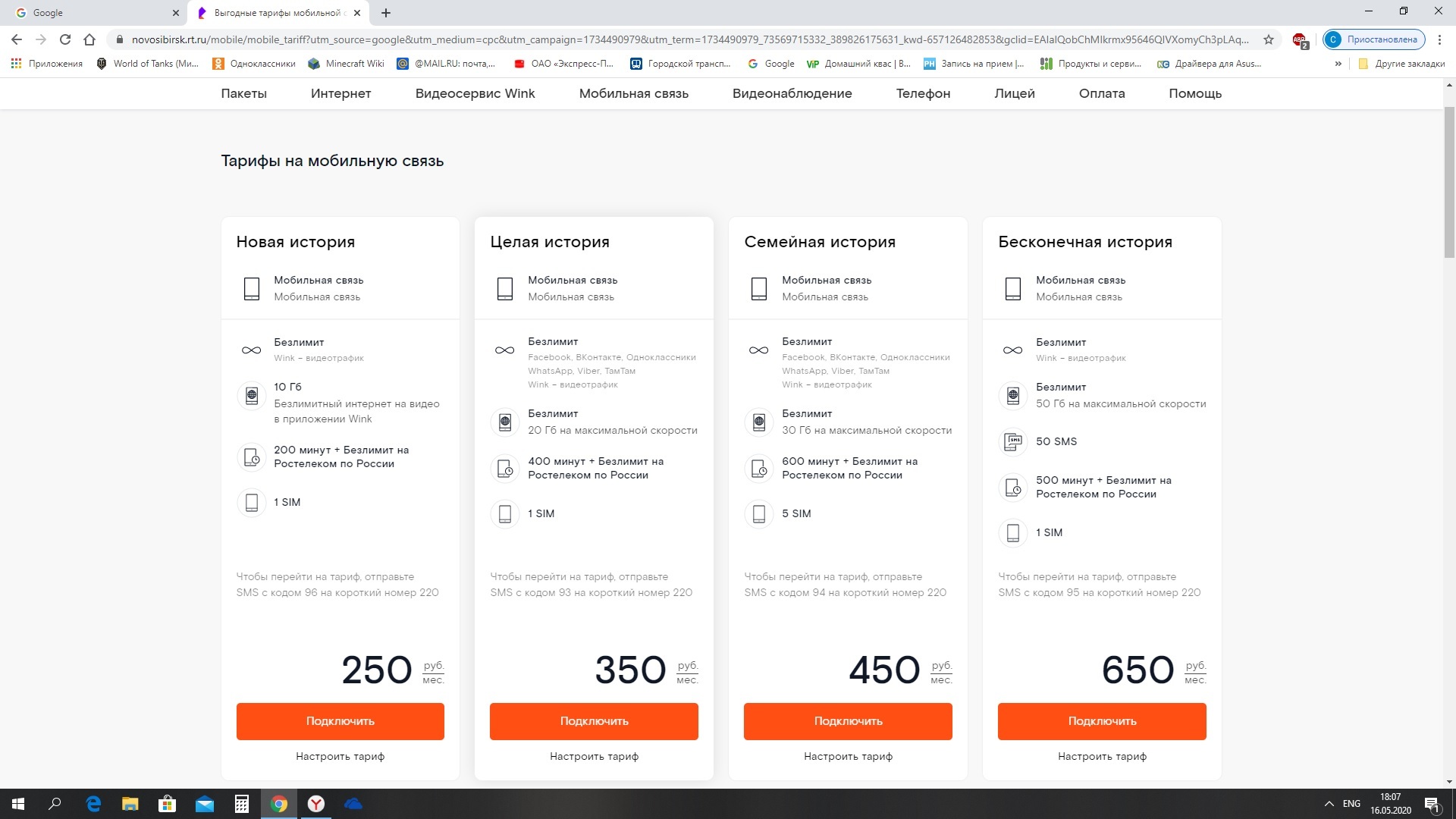Click the address bar URL field
Image resolution: width=1456 pixels, height=819 pixels.
point(690,39)
